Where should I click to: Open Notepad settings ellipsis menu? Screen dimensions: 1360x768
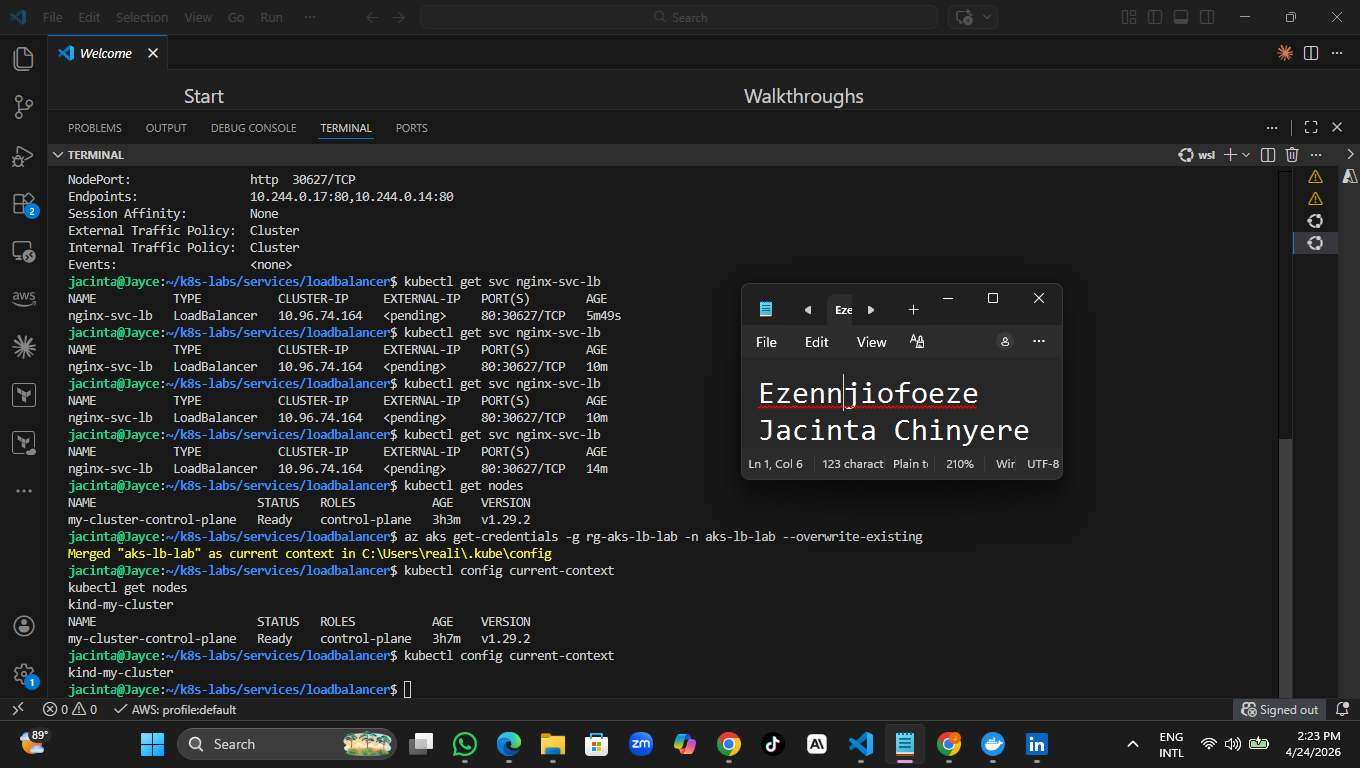pos(1039,342)
